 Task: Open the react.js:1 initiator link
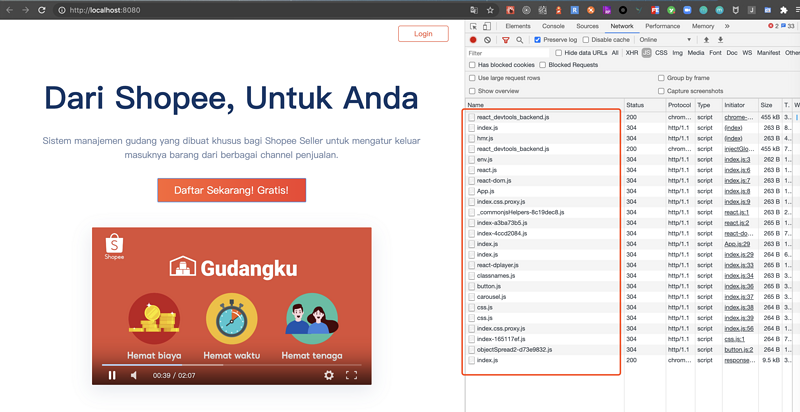[x=737, y=213]
